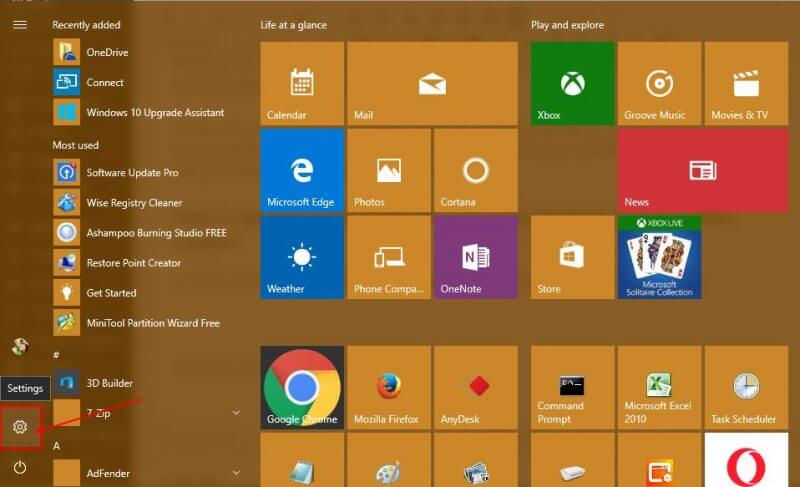Open the Calendar tile
The height and width of the screenshot is (487, 800).
[302, 83]
